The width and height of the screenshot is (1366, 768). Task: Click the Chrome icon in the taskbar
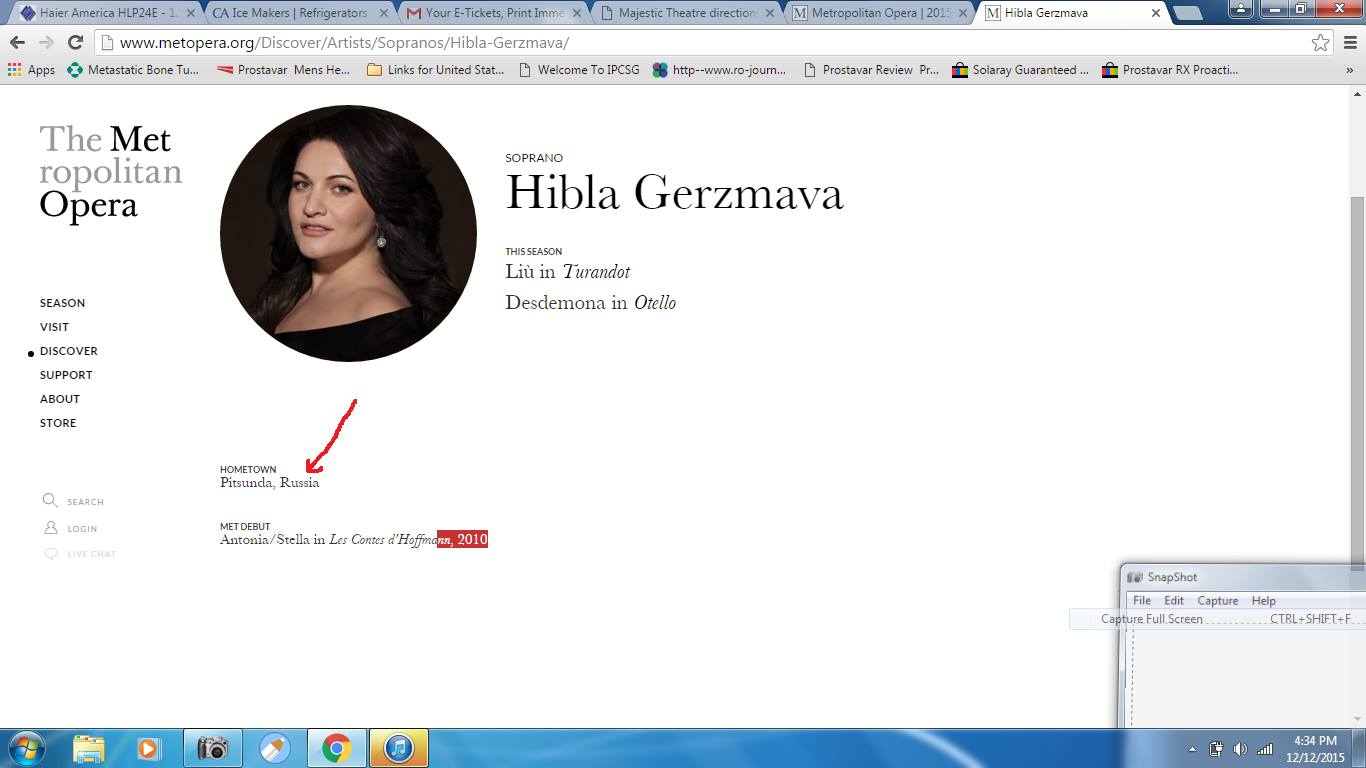(x=336, y=748)
